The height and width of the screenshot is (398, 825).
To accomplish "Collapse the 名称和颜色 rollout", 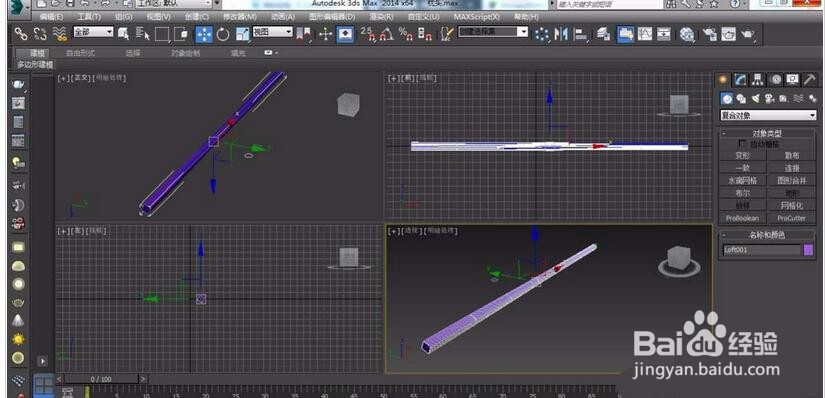I will pos(767,235).
